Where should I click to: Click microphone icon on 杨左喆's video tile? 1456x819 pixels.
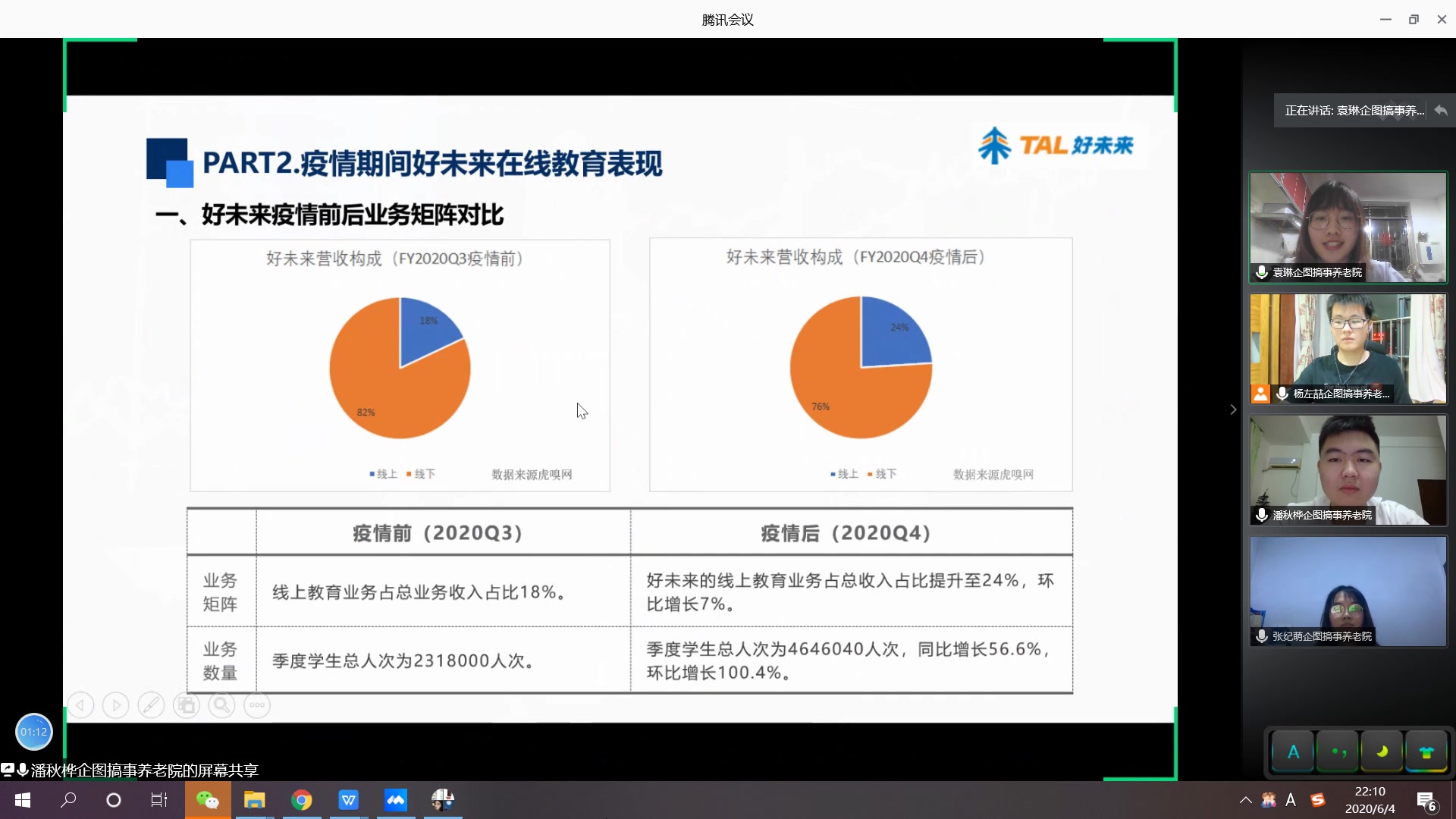coord(1282,394)
